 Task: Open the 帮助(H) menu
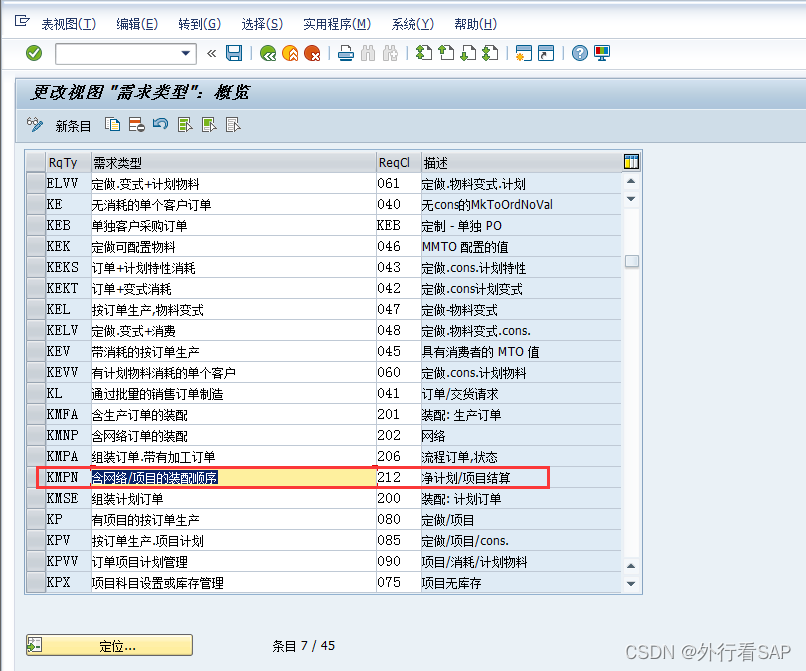475,24
